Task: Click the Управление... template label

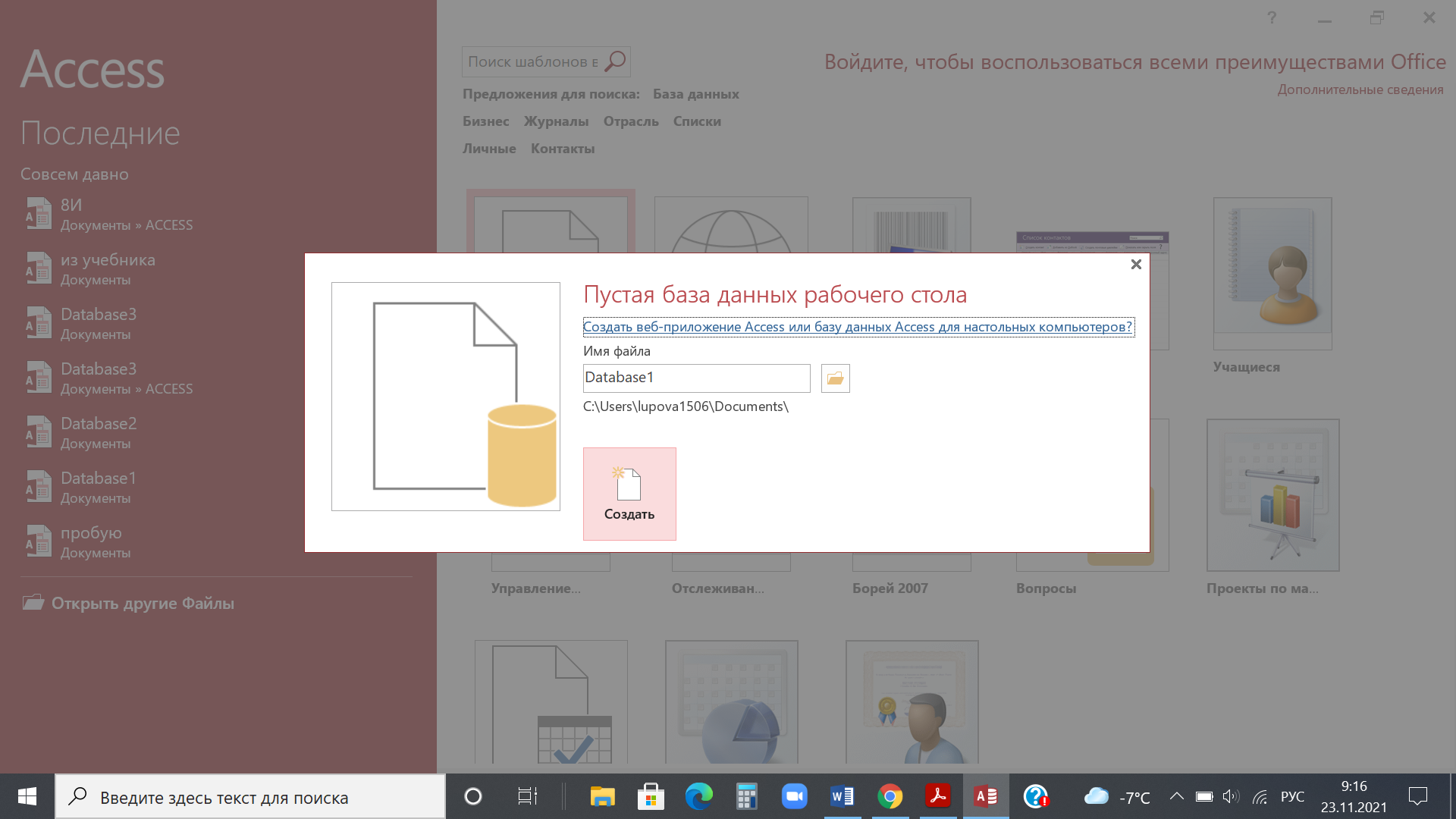Action: 535,588
